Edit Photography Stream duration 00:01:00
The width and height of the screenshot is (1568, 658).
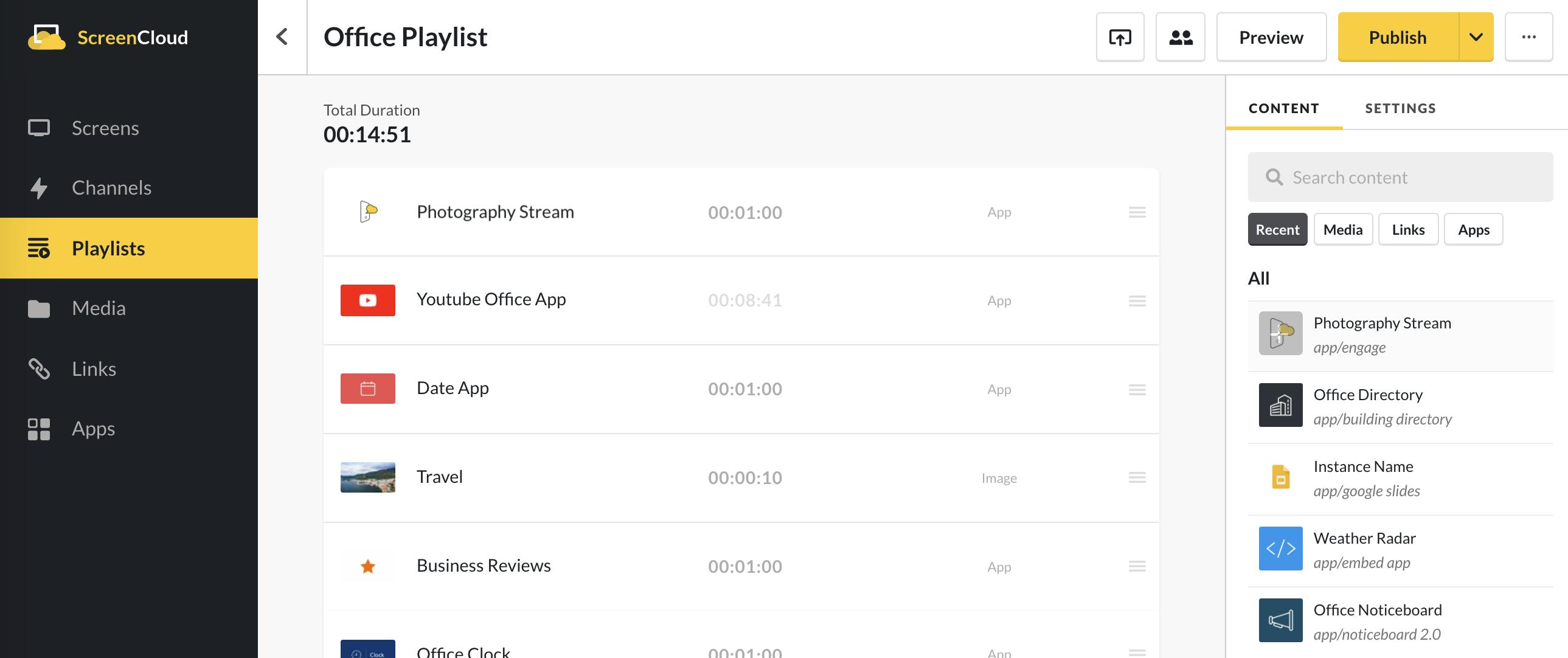click(744, 212)
